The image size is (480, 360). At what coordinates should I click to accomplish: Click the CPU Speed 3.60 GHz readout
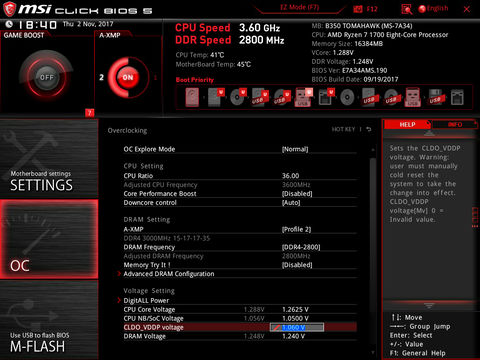click(x=228, y=28)
